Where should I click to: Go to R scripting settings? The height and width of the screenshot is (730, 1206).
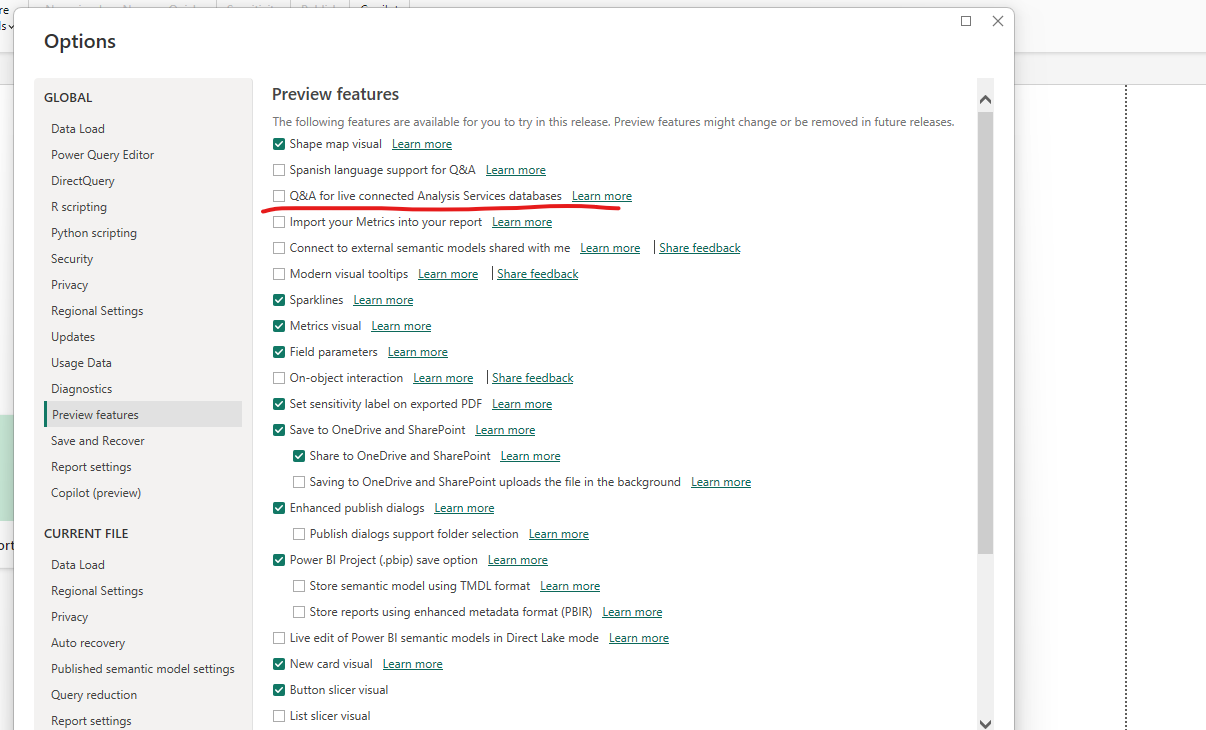point(143,207)
